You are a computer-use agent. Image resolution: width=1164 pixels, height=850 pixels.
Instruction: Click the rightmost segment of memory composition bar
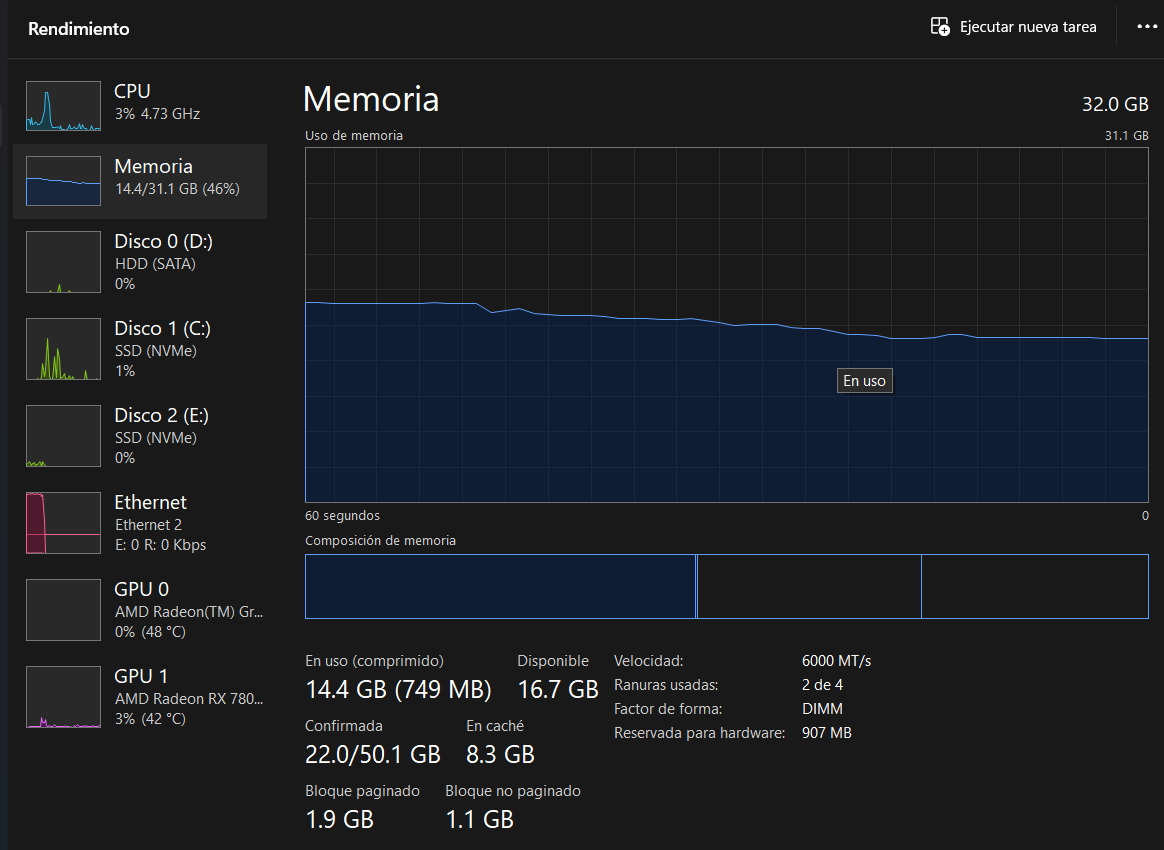[1034, 587]
